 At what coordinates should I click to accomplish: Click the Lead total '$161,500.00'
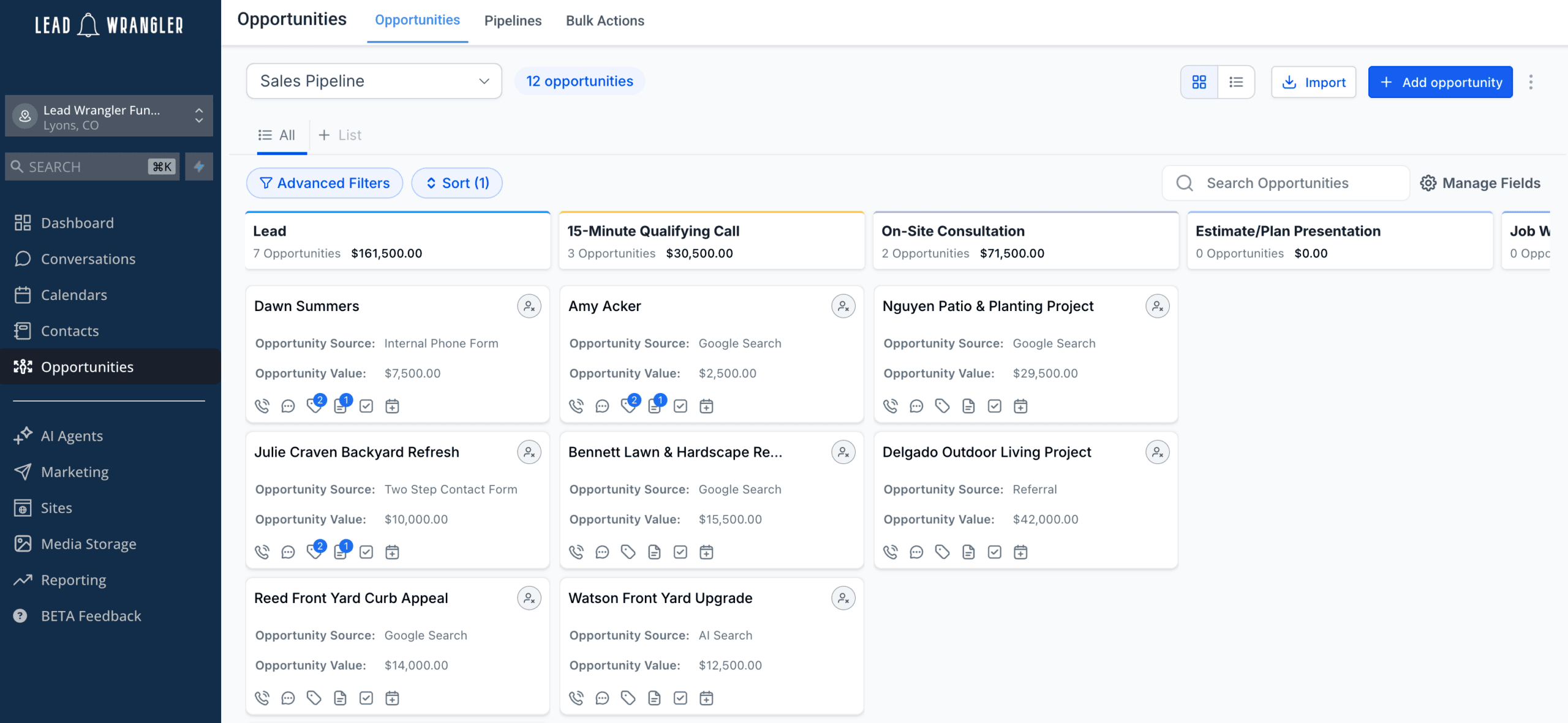[x=386, y=253]
